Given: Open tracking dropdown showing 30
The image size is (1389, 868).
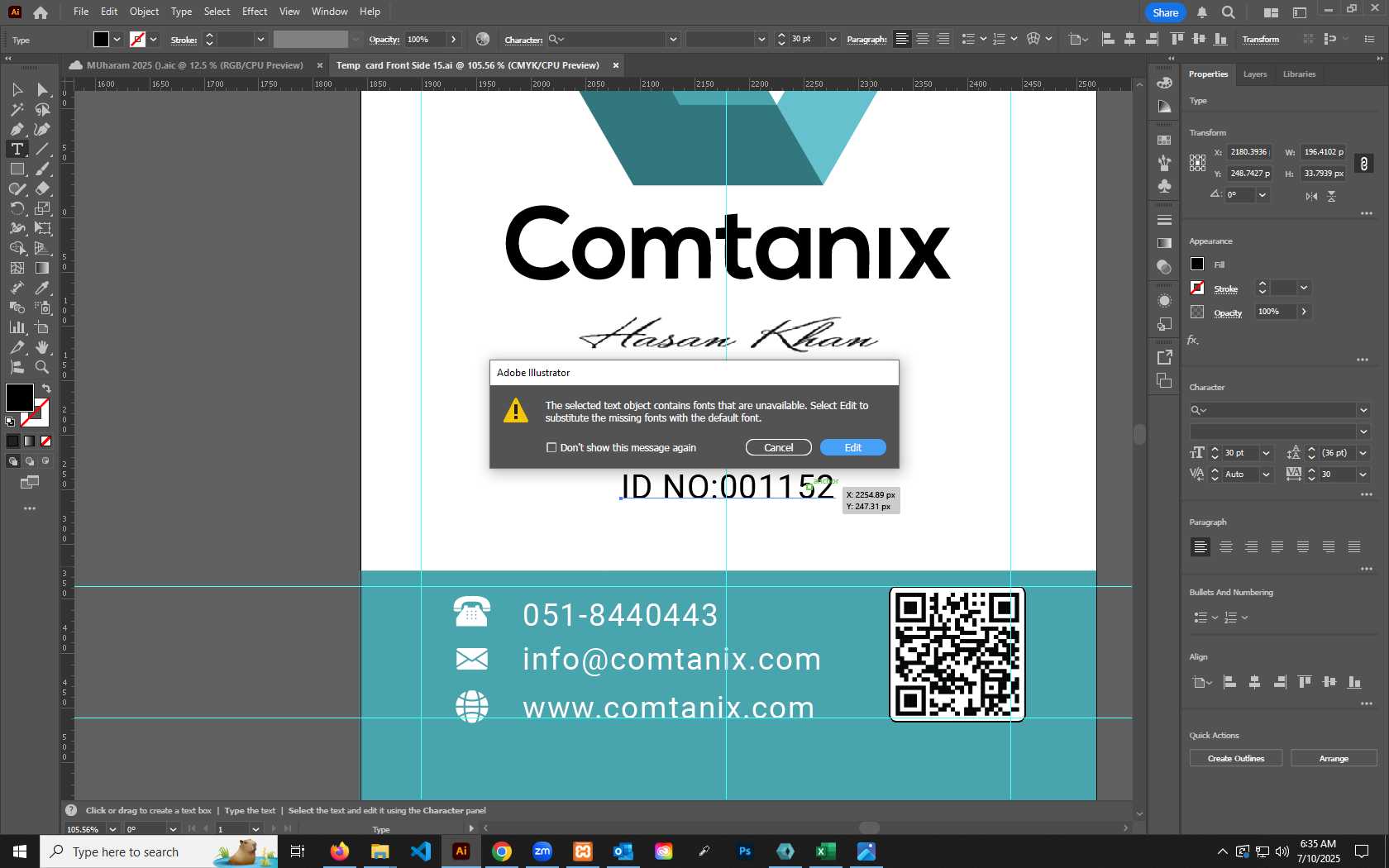Looking at the screenshot, I should [1363, 475].
